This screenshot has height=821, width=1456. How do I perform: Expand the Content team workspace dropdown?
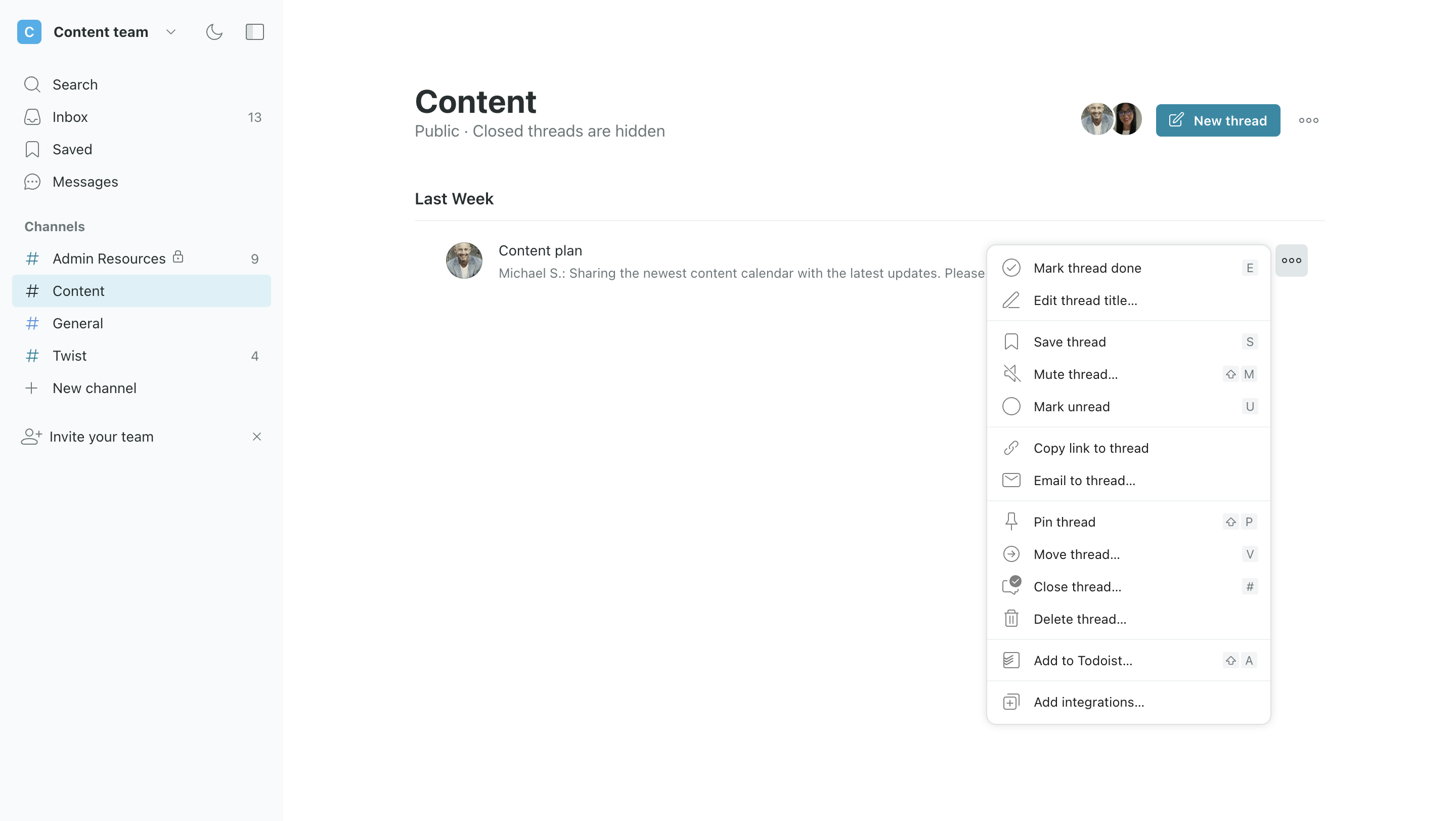coord(170,32)
